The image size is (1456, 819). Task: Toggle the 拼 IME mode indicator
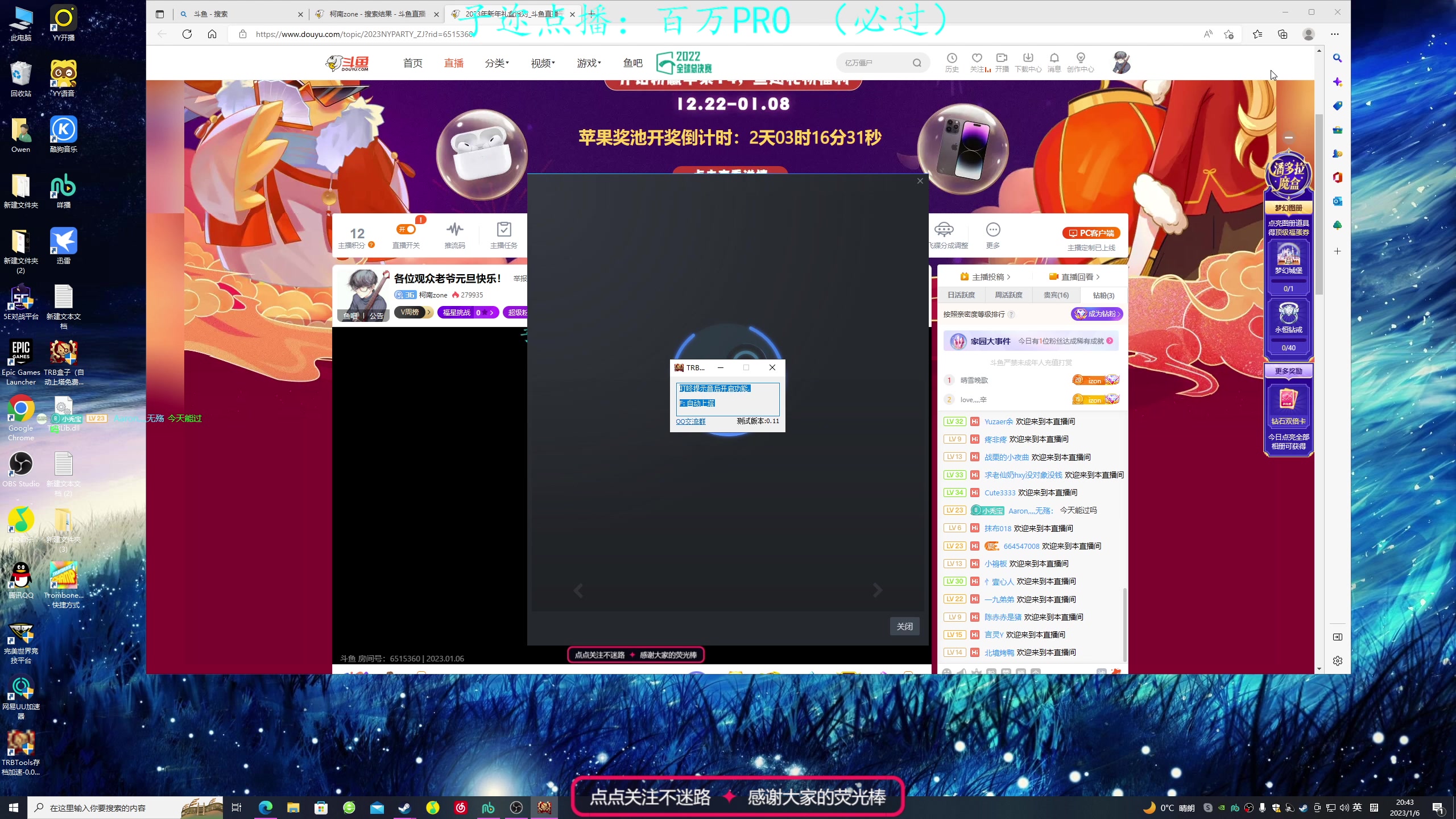(x=1374, y=808)
